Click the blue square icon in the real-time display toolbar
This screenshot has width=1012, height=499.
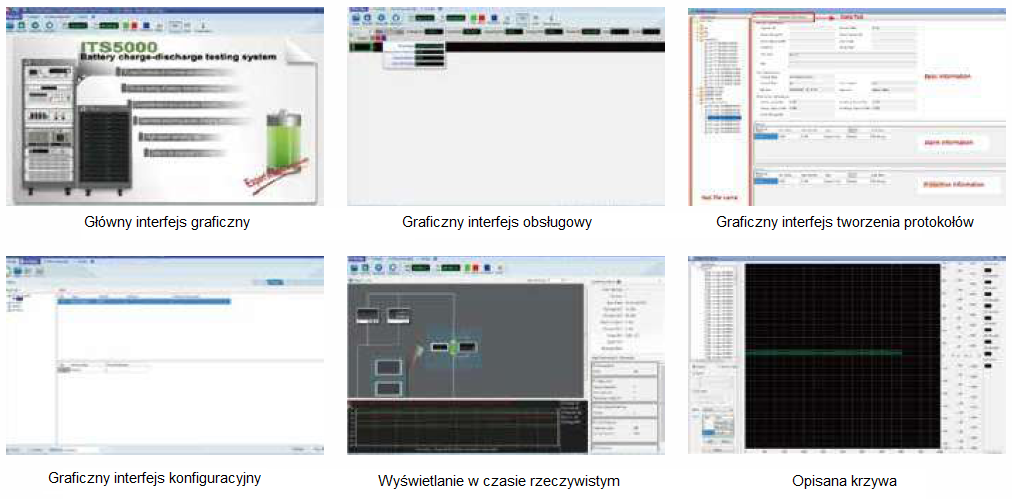[x=489, y=267]
